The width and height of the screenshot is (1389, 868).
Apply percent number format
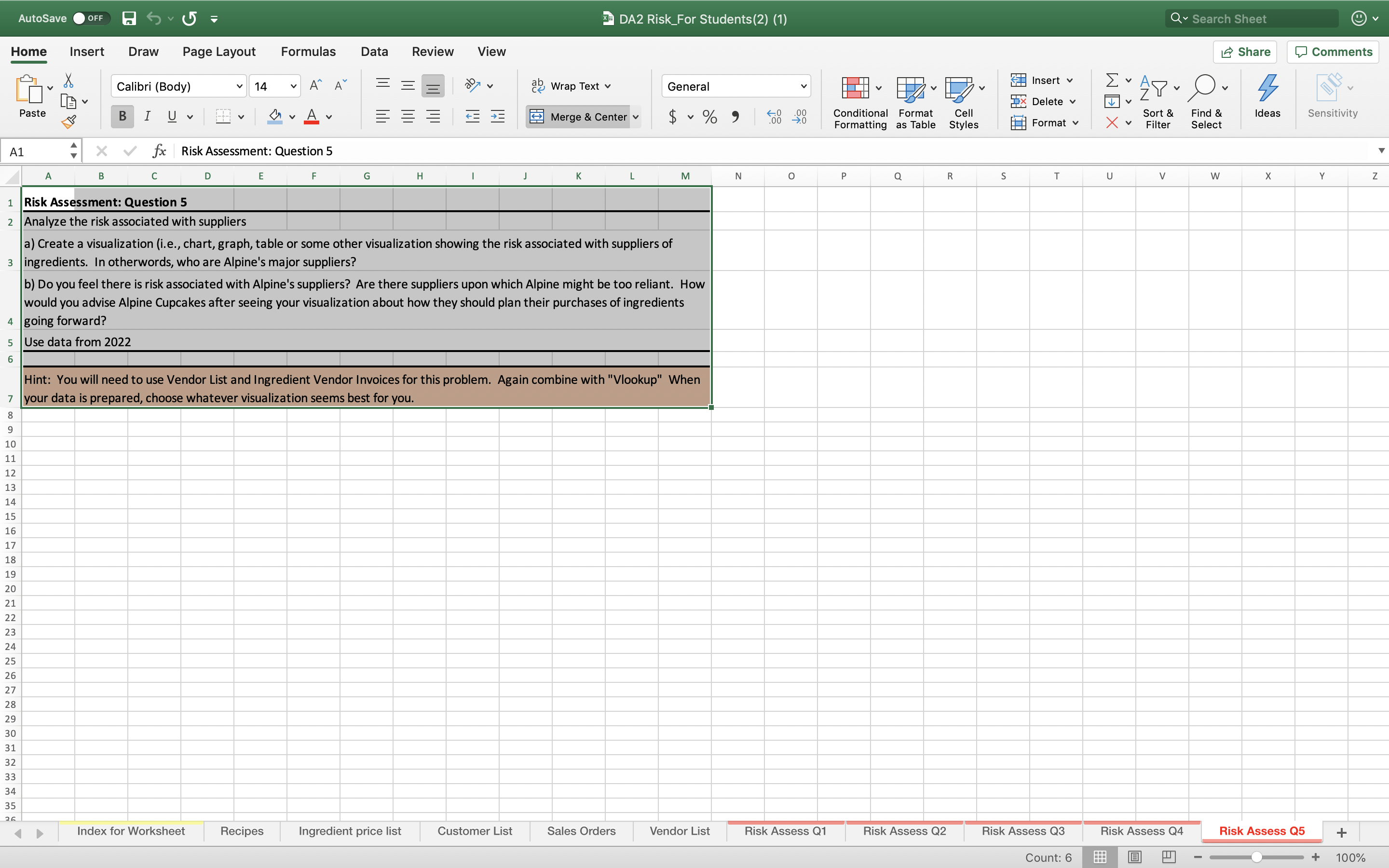(709, 117)
